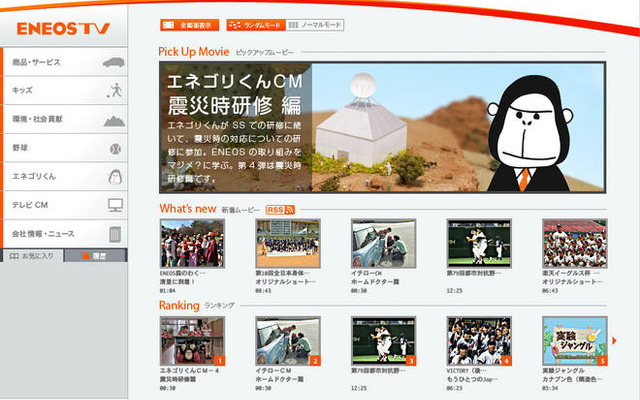Switch to ランダムモード random mode
The image size is (640, 400).
(256, 25)
